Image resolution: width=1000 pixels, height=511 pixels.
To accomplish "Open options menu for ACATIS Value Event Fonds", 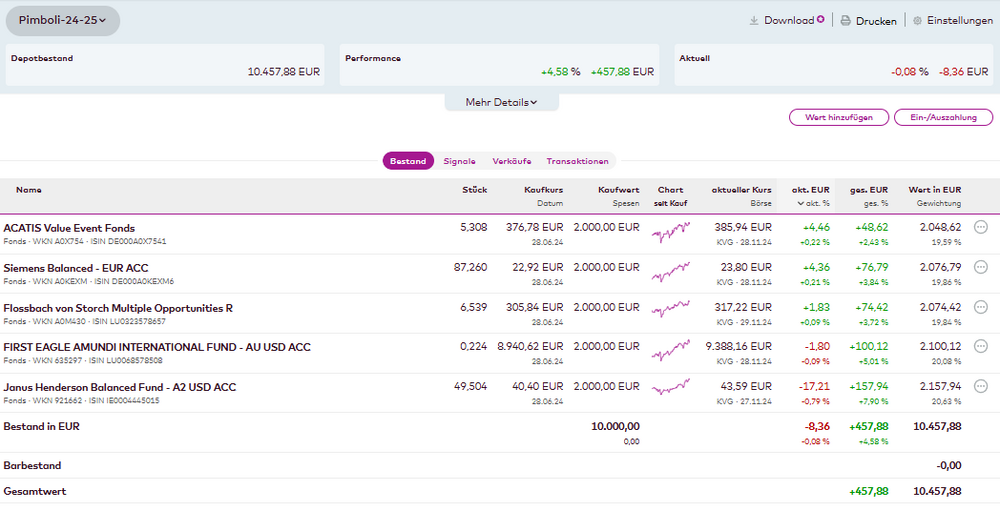I will (981, 227).
